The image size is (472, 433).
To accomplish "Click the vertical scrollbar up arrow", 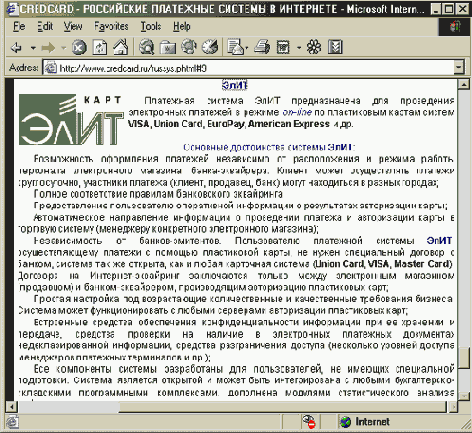I will pos(464,84).
